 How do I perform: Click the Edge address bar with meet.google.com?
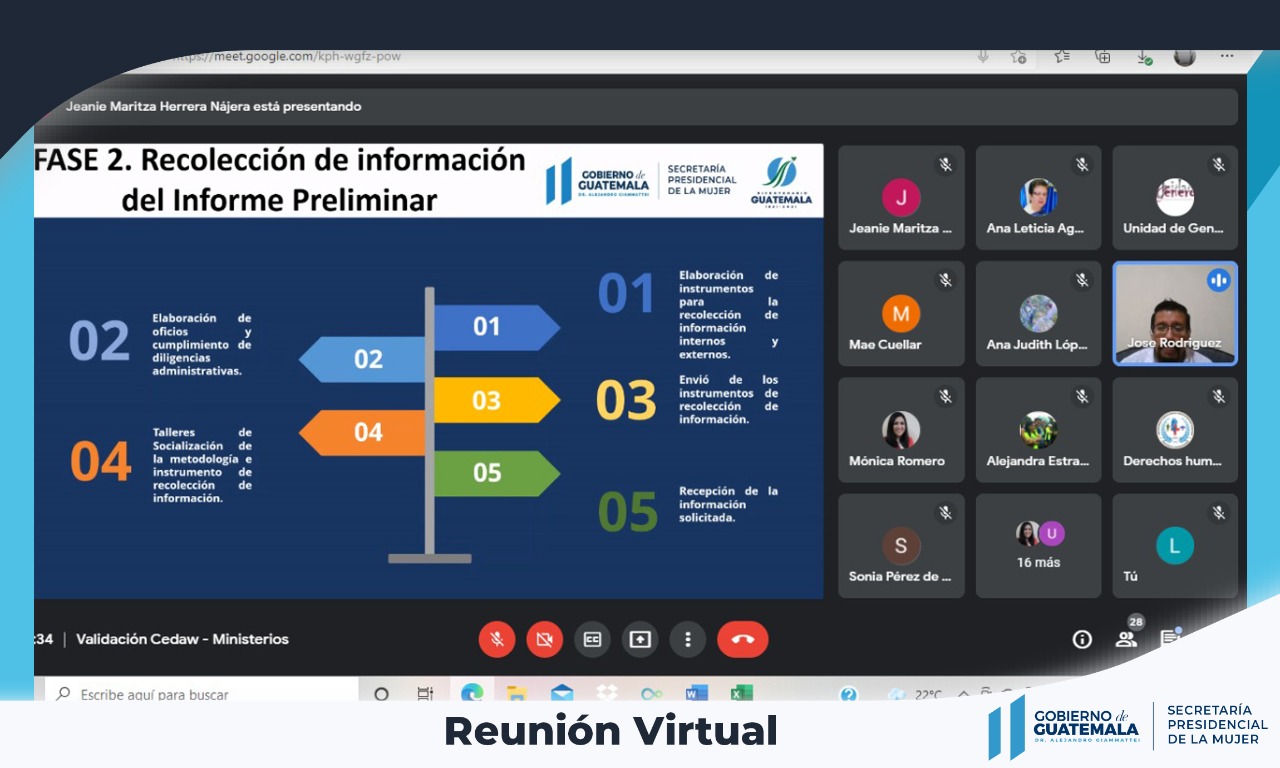pos(500,57)
